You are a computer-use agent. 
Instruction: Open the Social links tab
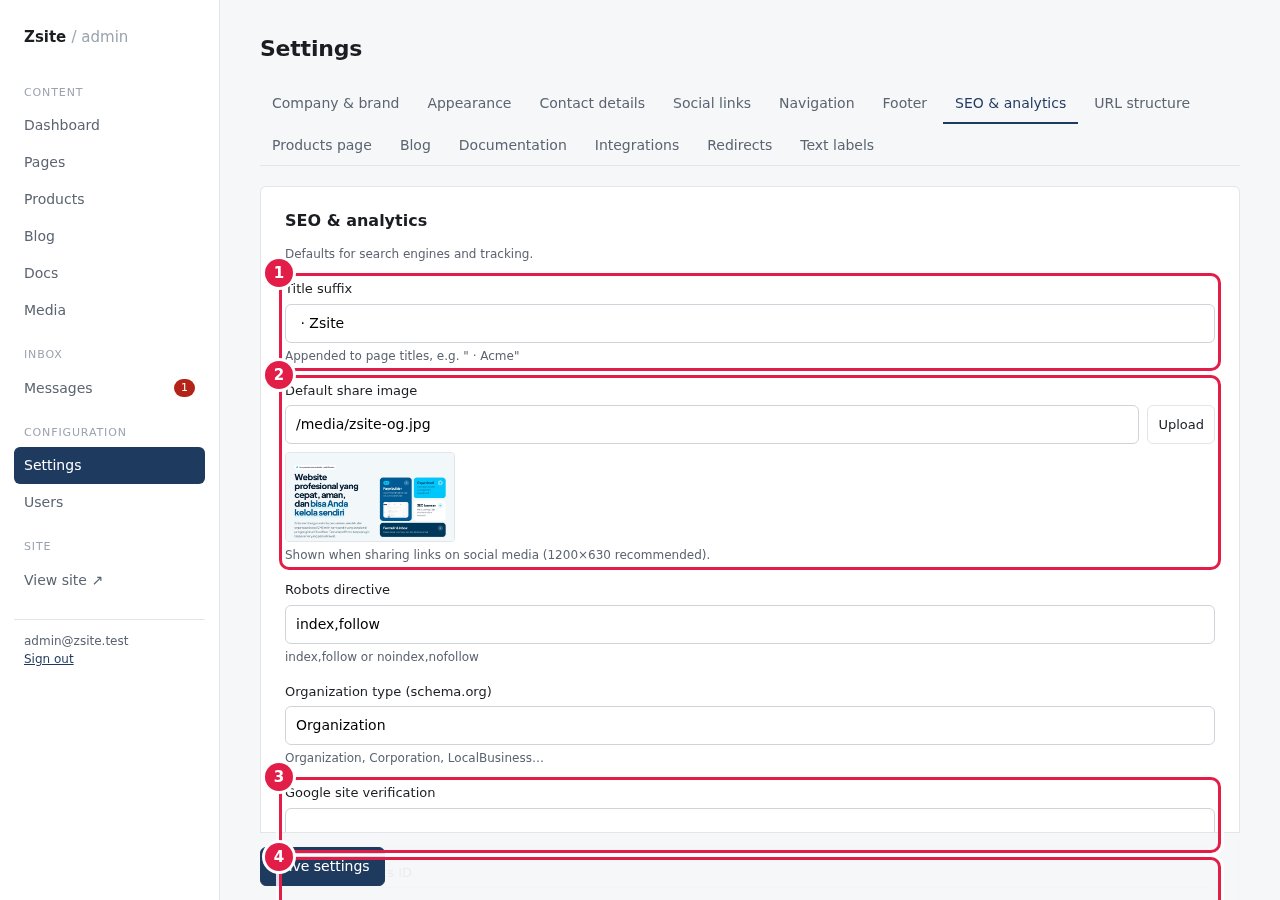[x=712, y=103]
